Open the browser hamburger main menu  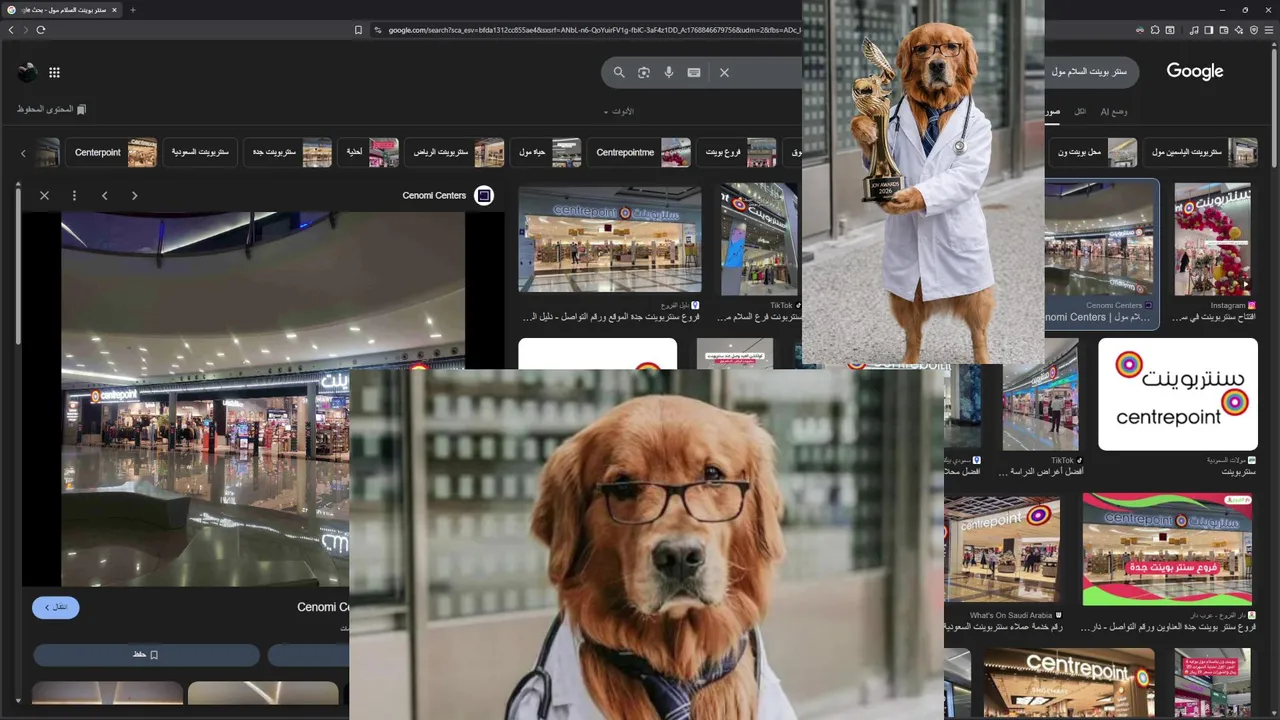1270,30
